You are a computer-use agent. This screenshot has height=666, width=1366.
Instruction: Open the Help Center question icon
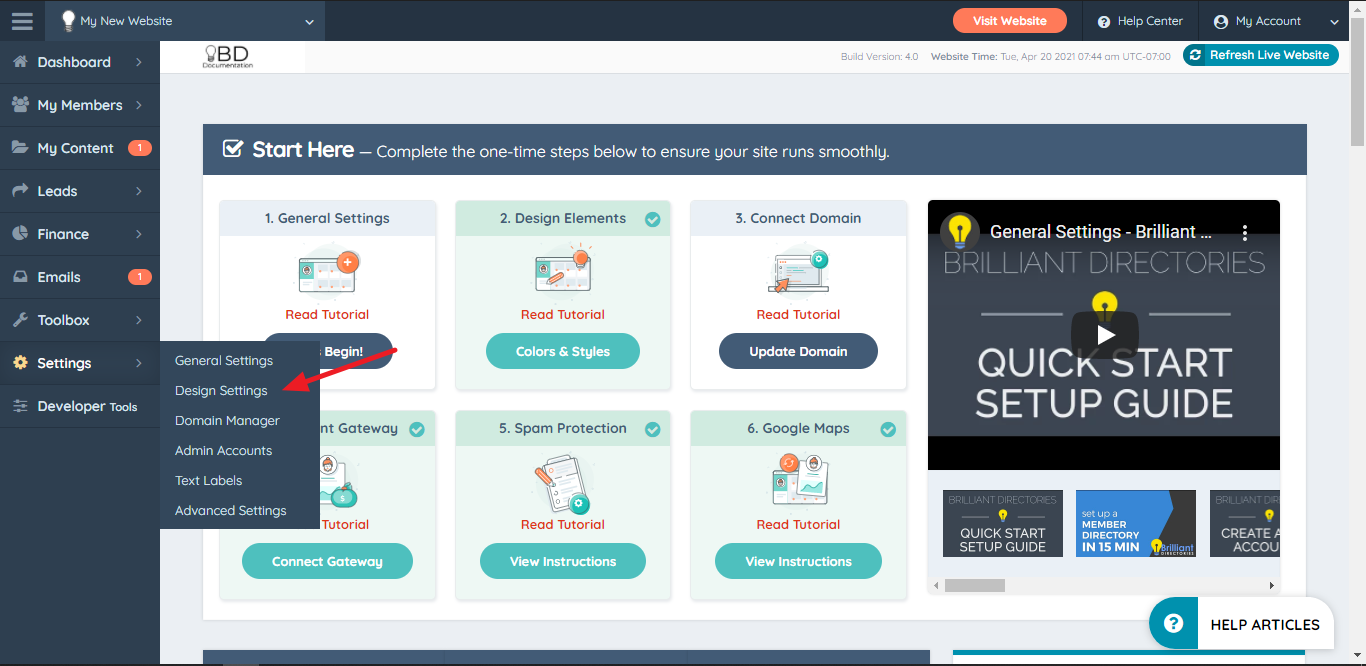[1103, 20]
